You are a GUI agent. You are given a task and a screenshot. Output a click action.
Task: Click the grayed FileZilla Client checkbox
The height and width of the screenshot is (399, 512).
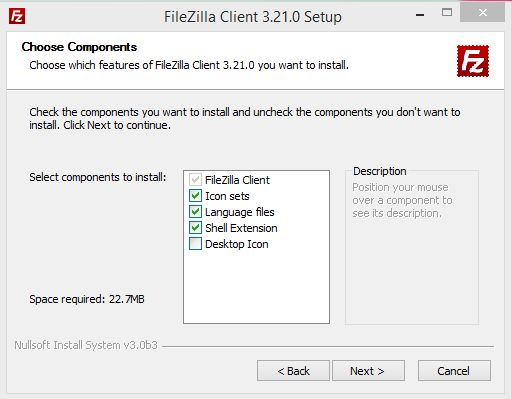[x=195, y=180]
